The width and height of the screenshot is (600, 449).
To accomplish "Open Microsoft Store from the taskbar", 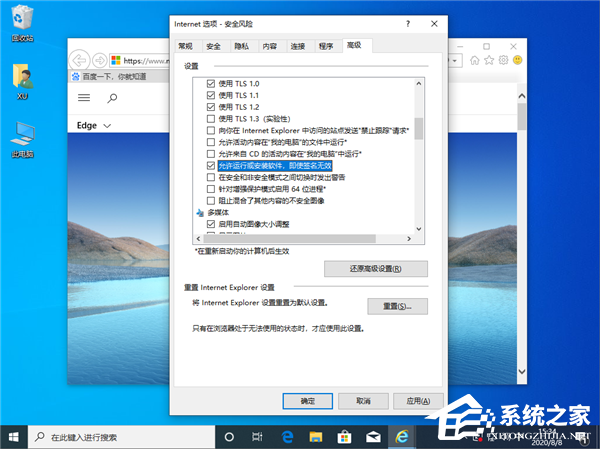I will point(344,437).
